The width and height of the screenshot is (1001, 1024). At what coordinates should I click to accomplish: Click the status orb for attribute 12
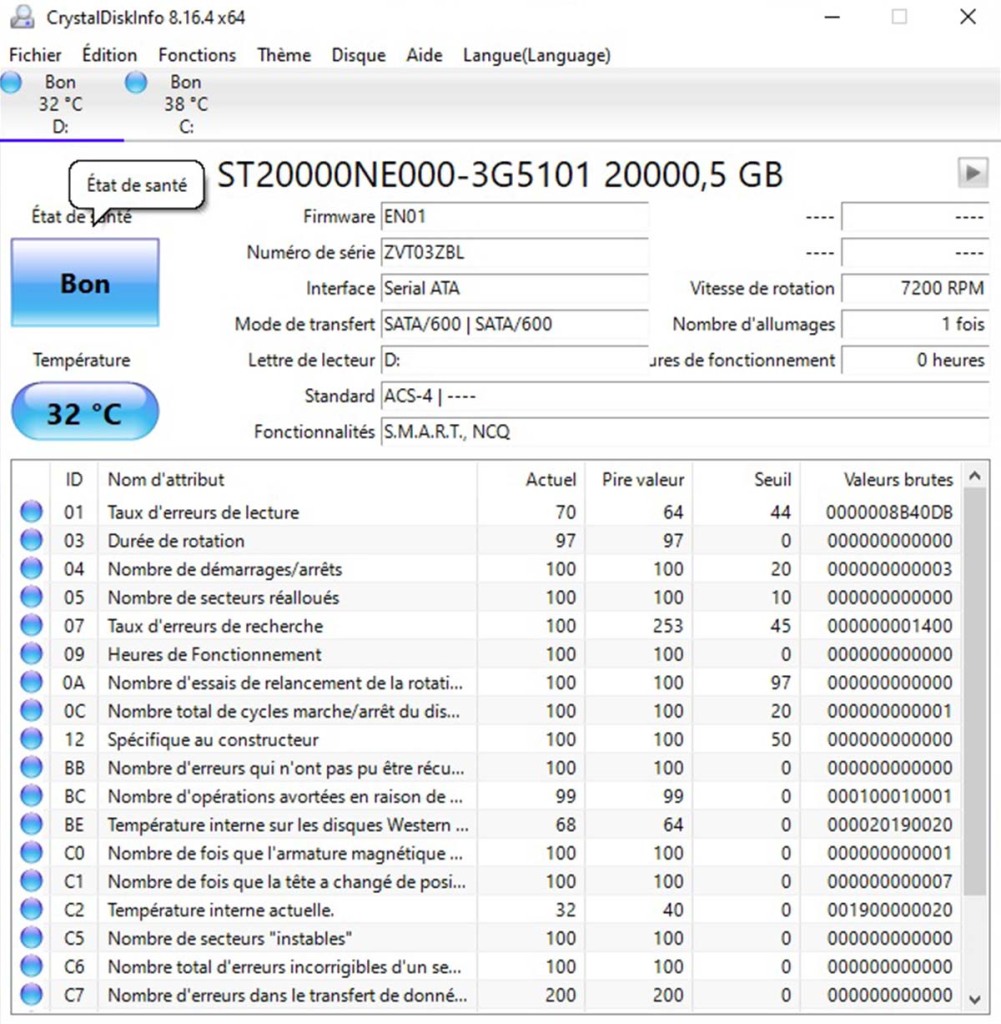31,739
